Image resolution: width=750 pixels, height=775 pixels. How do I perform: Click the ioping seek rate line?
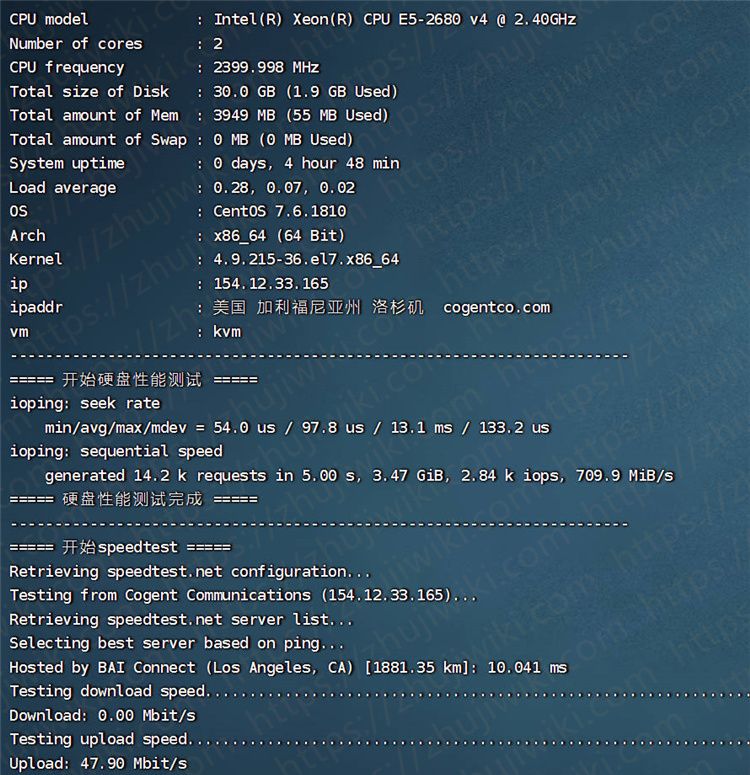point(85,403)
